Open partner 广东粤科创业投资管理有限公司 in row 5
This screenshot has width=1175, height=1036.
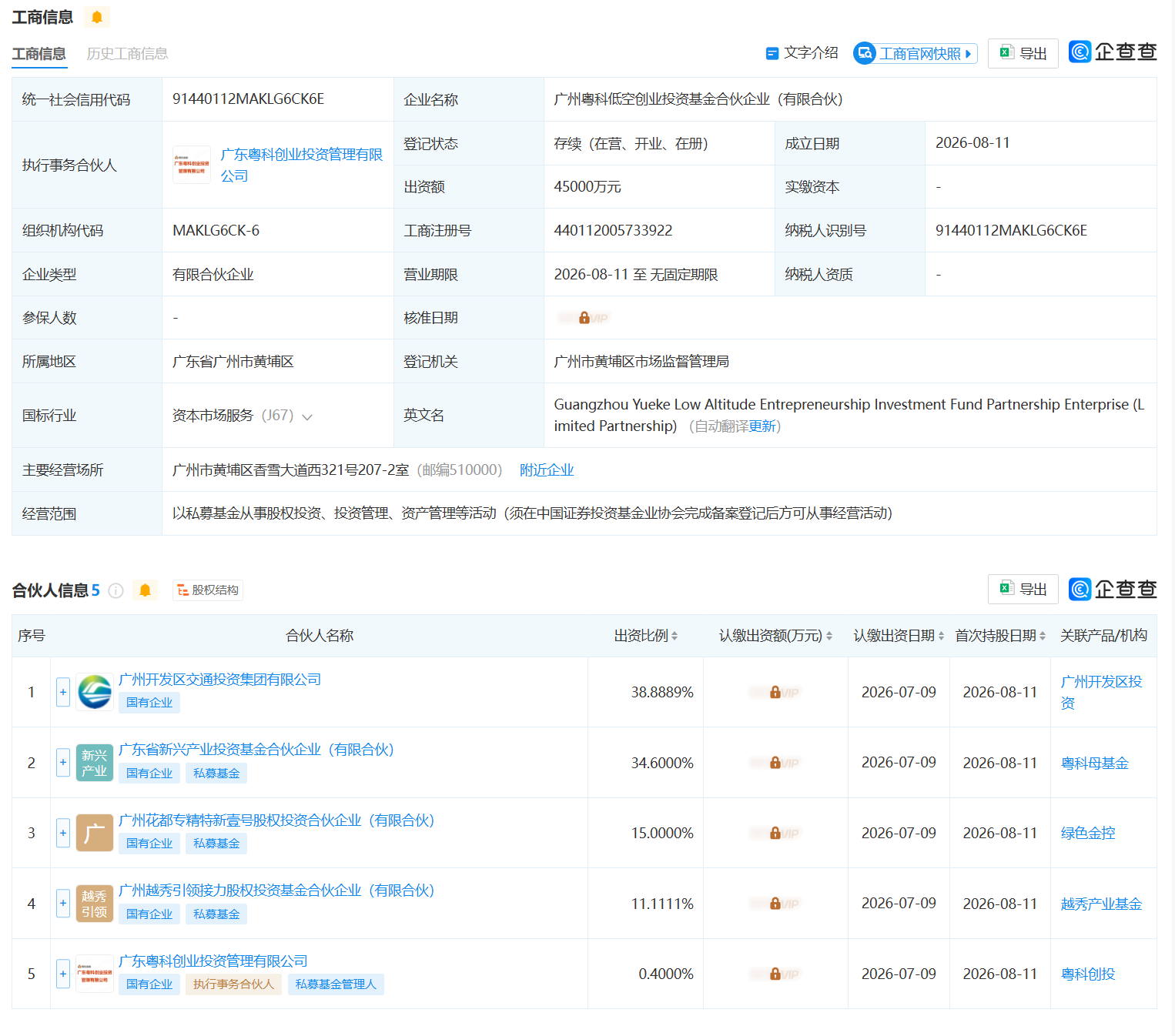tap(213, 961)
